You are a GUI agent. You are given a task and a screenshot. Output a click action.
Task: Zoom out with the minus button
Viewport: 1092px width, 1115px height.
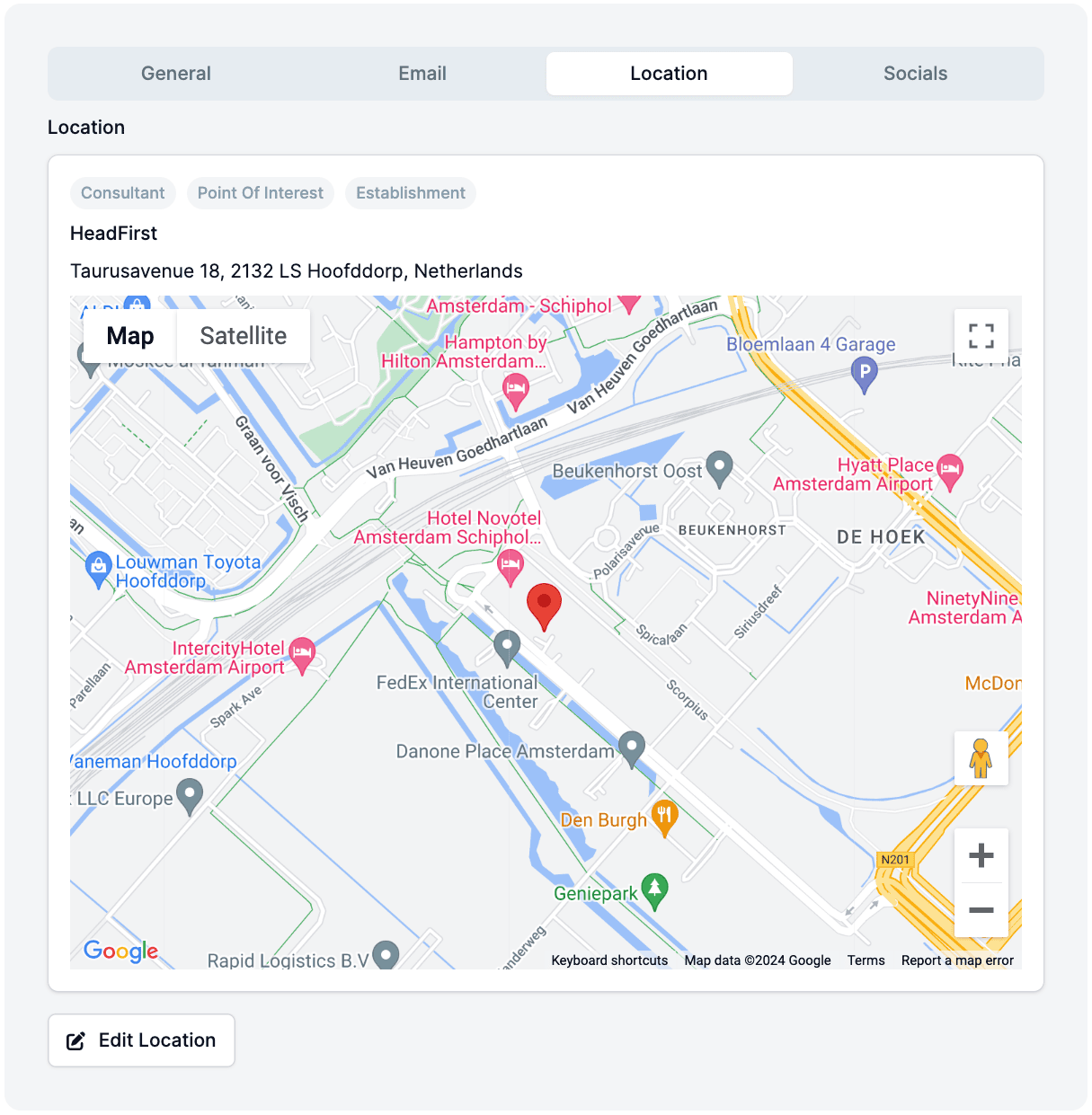tap(981, 910)
